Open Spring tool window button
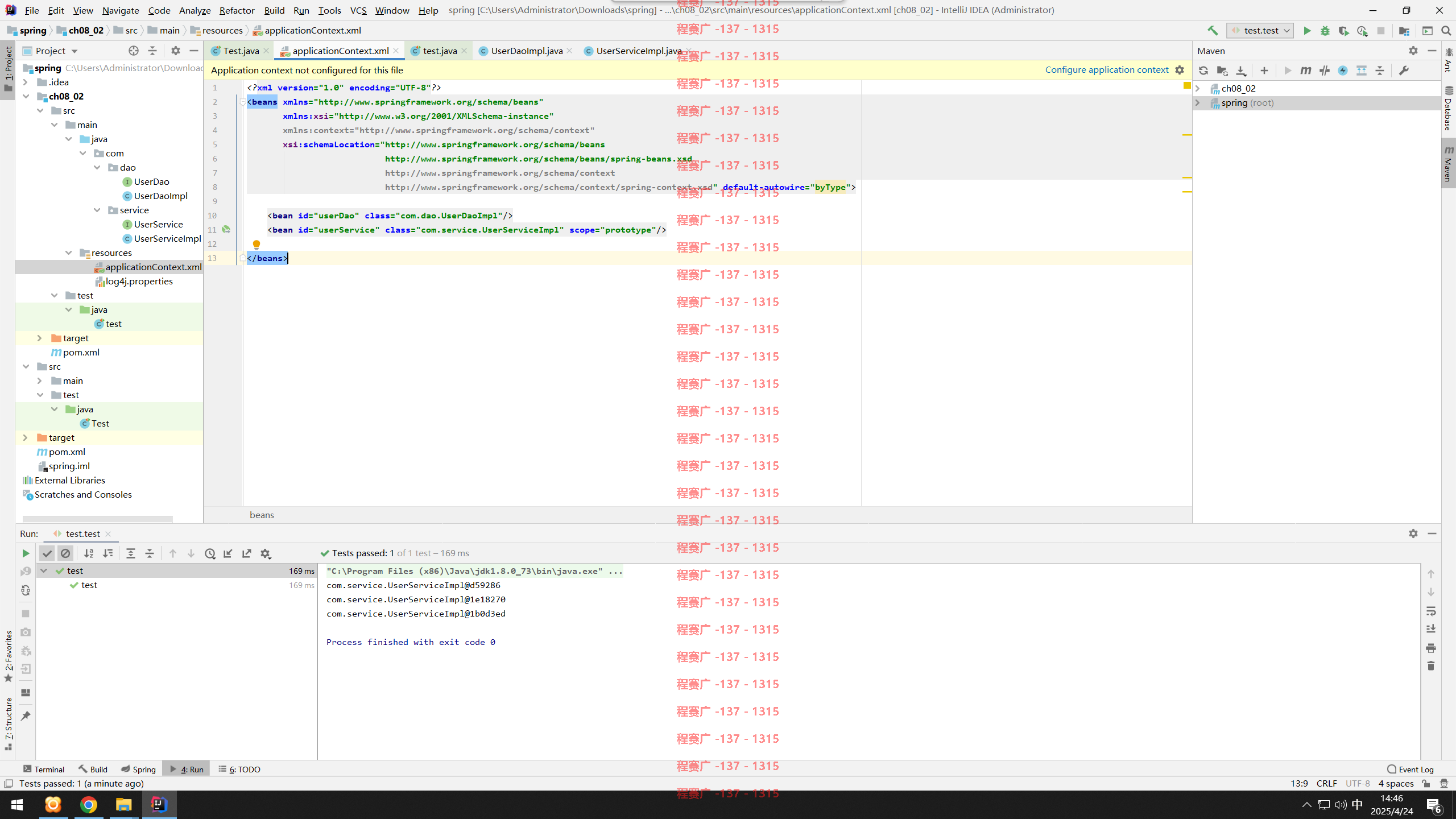This screenshot has height=819, width=1456. pos(138,769)
